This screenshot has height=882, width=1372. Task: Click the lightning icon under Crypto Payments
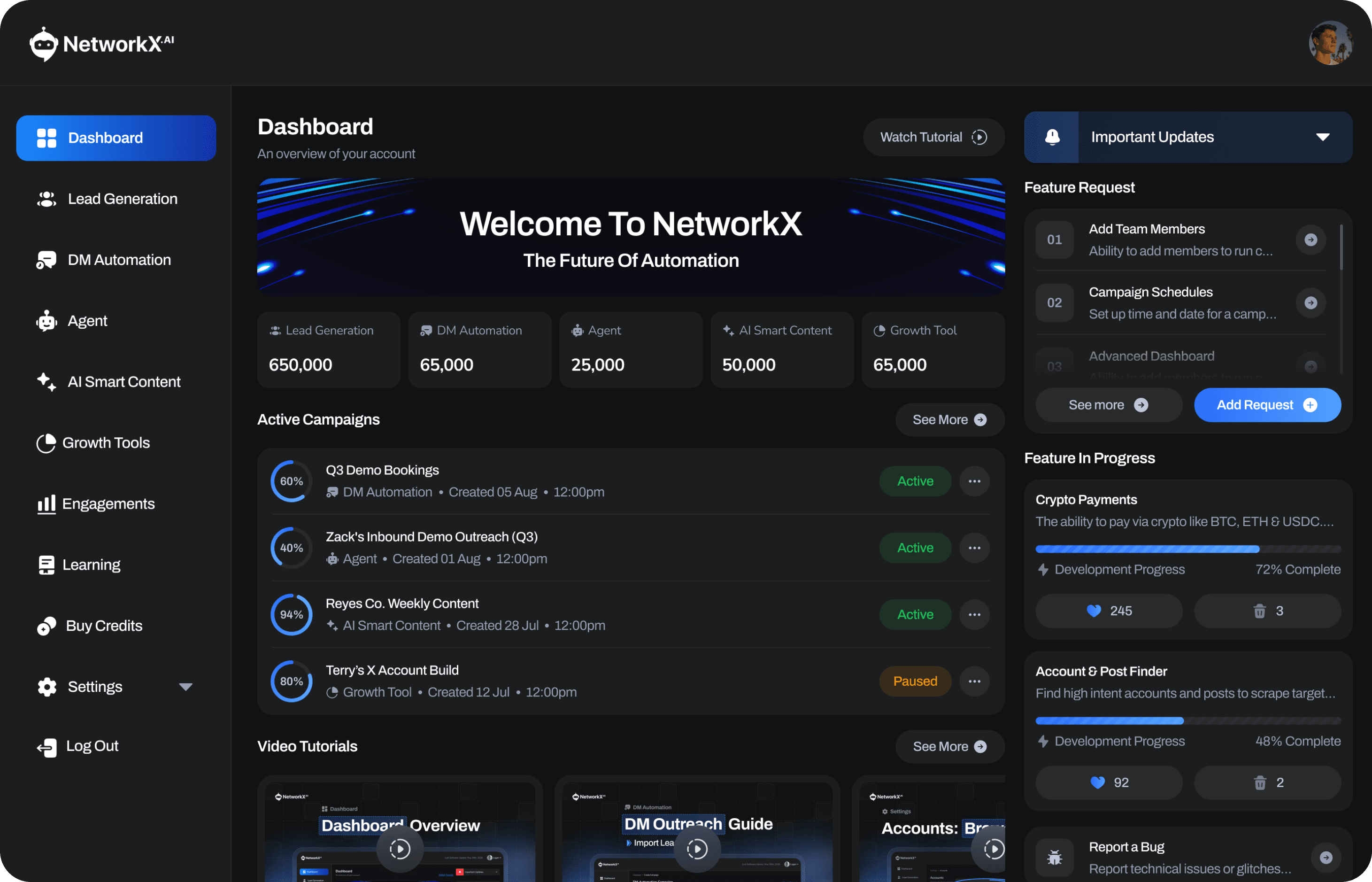click(1043, 569)
